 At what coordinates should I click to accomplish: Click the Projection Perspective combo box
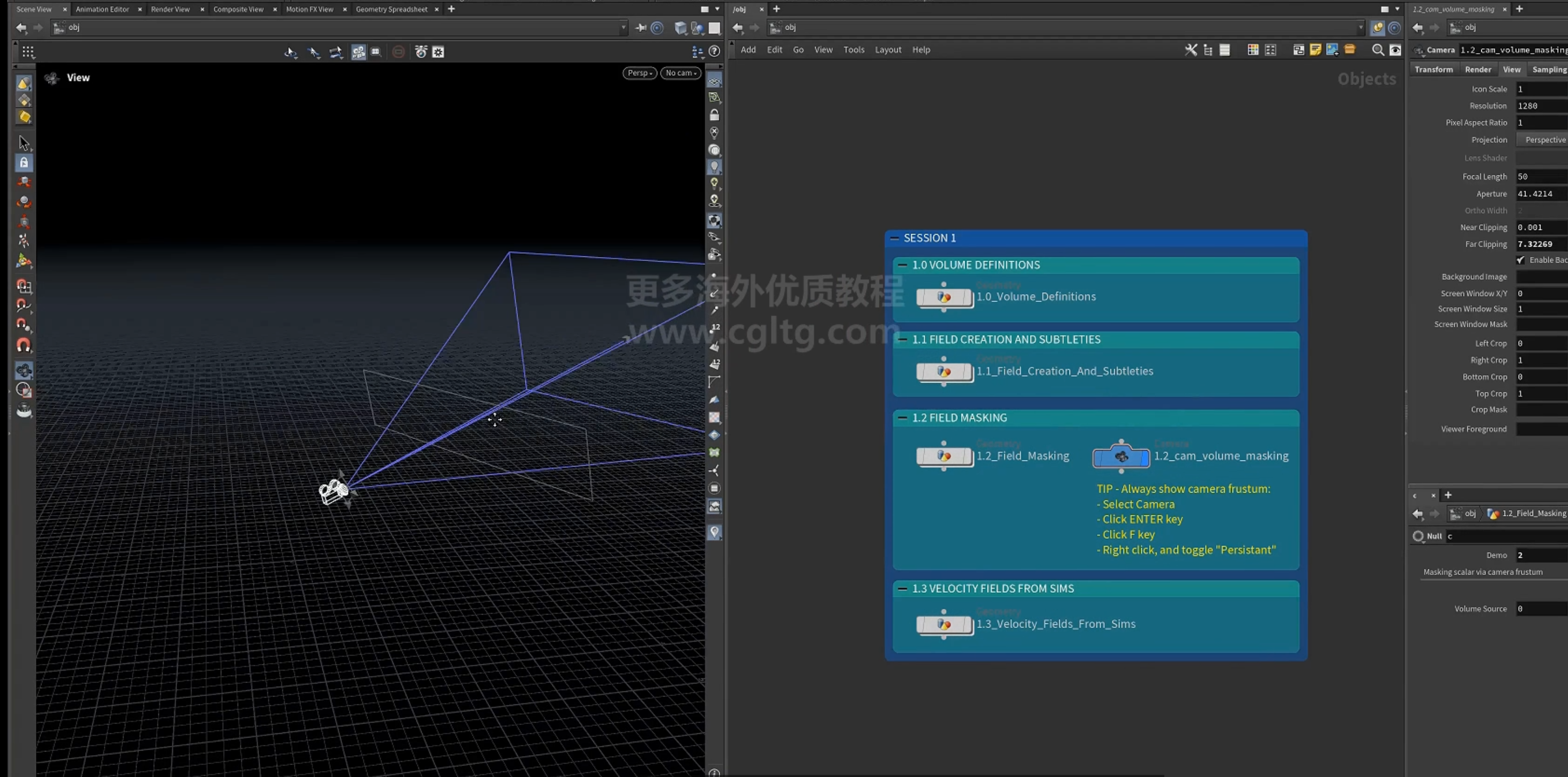point(1541,140)
